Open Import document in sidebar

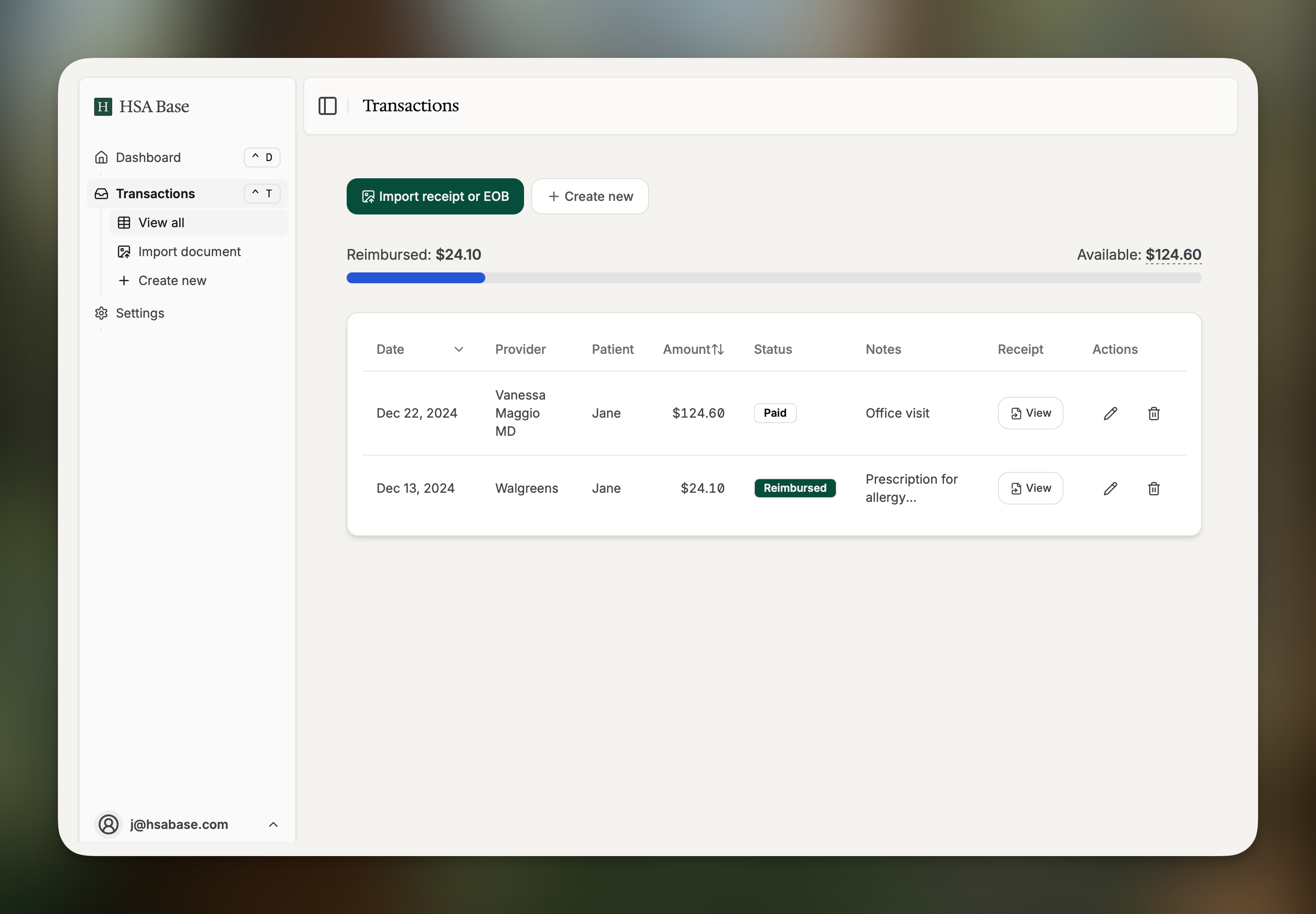coord(189,252)
